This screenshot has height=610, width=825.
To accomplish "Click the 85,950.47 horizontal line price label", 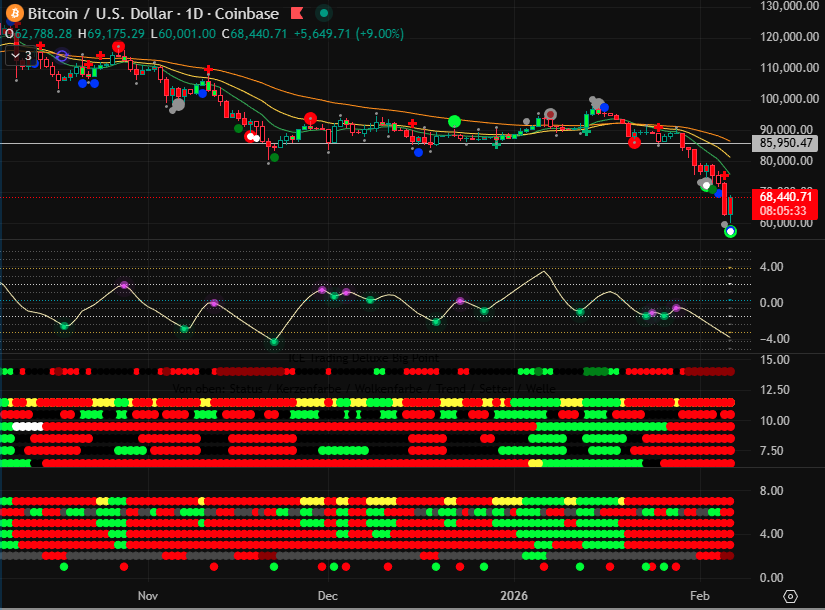I will click(788, 143).
